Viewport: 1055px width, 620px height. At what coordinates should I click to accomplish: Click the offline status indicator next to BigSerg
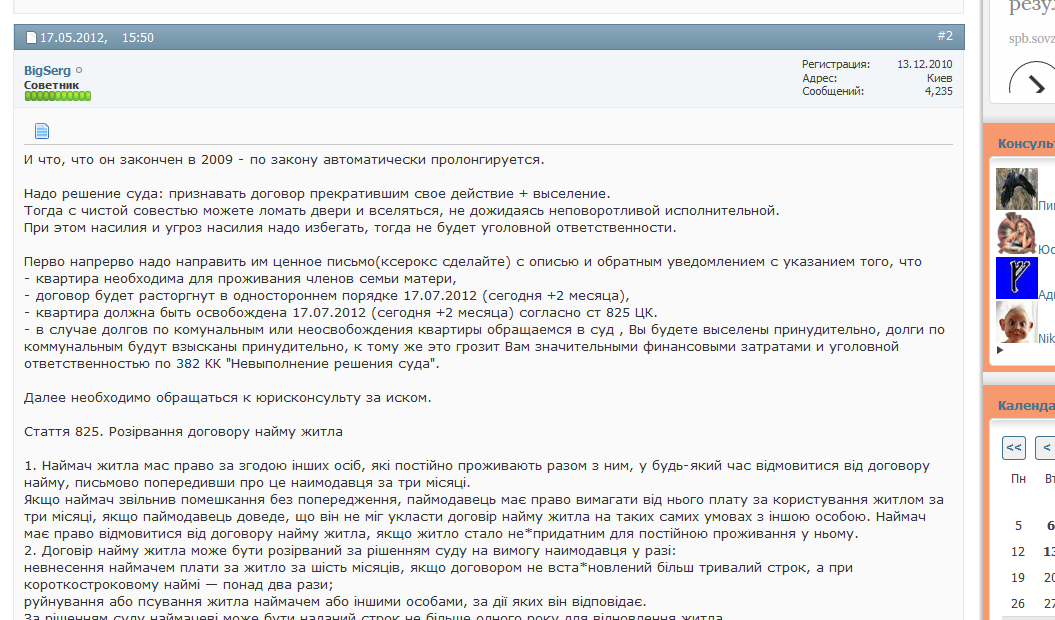80,71
